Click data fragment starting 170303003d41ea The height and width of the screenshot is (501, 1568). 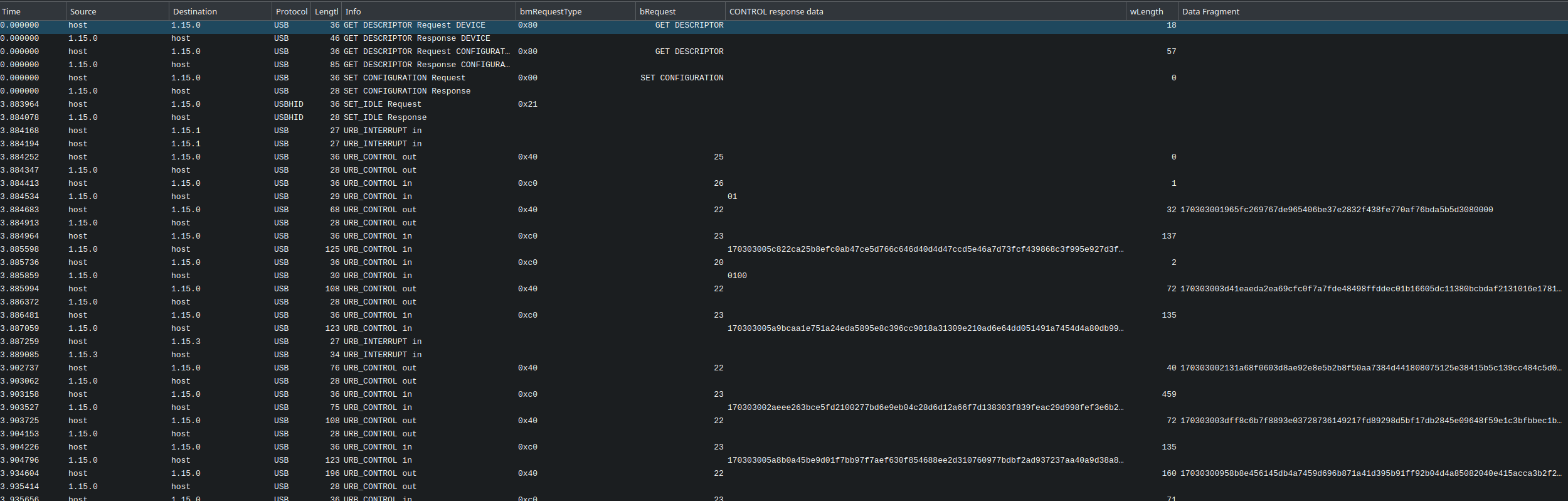pos(1371,289)
